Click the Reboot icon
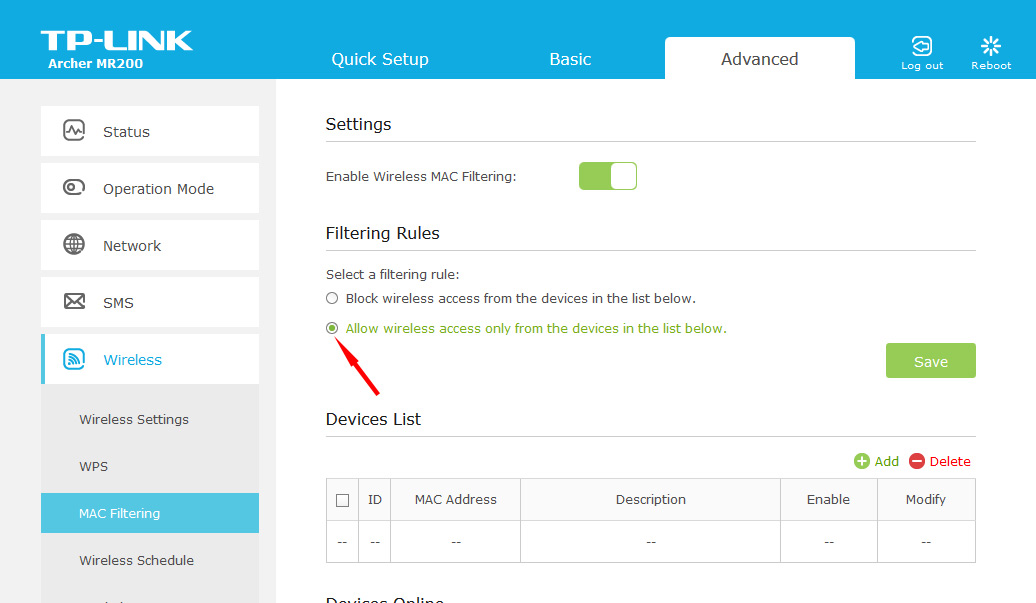This screenshot has width=1036, height=603. (x=991, y=46)
